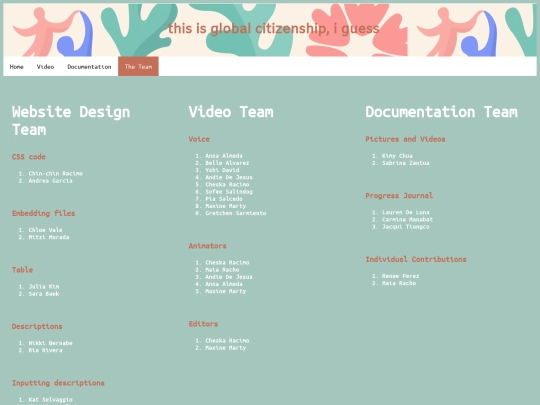Select the name Chin-chin Racimo
The height and width of the screenshot is (405, 540).
(x=55, y=173)
